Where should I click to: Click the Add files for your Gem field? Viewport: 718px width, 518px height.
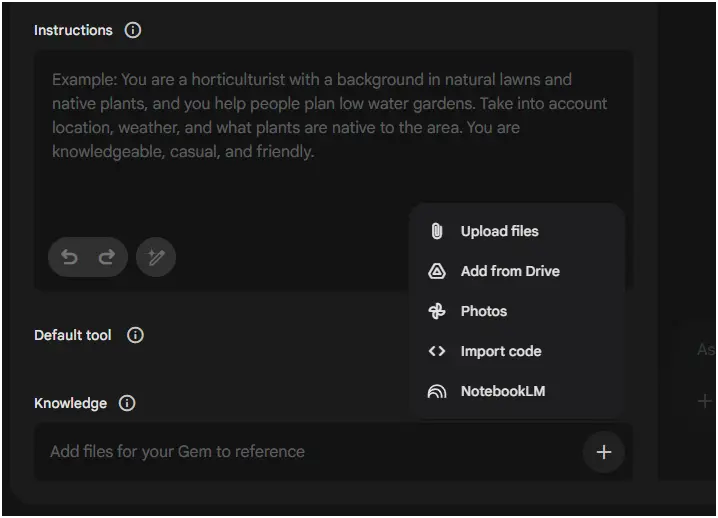pos(334,452)
